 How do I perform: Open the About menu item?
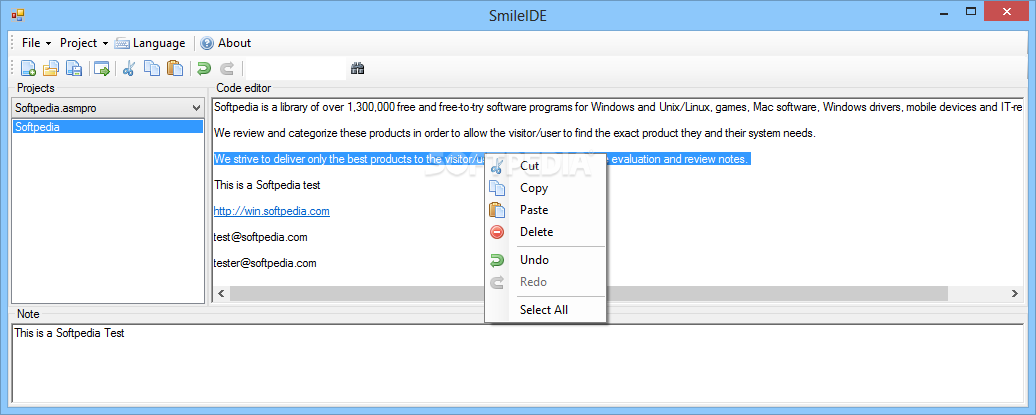click(x=226, y=43)
